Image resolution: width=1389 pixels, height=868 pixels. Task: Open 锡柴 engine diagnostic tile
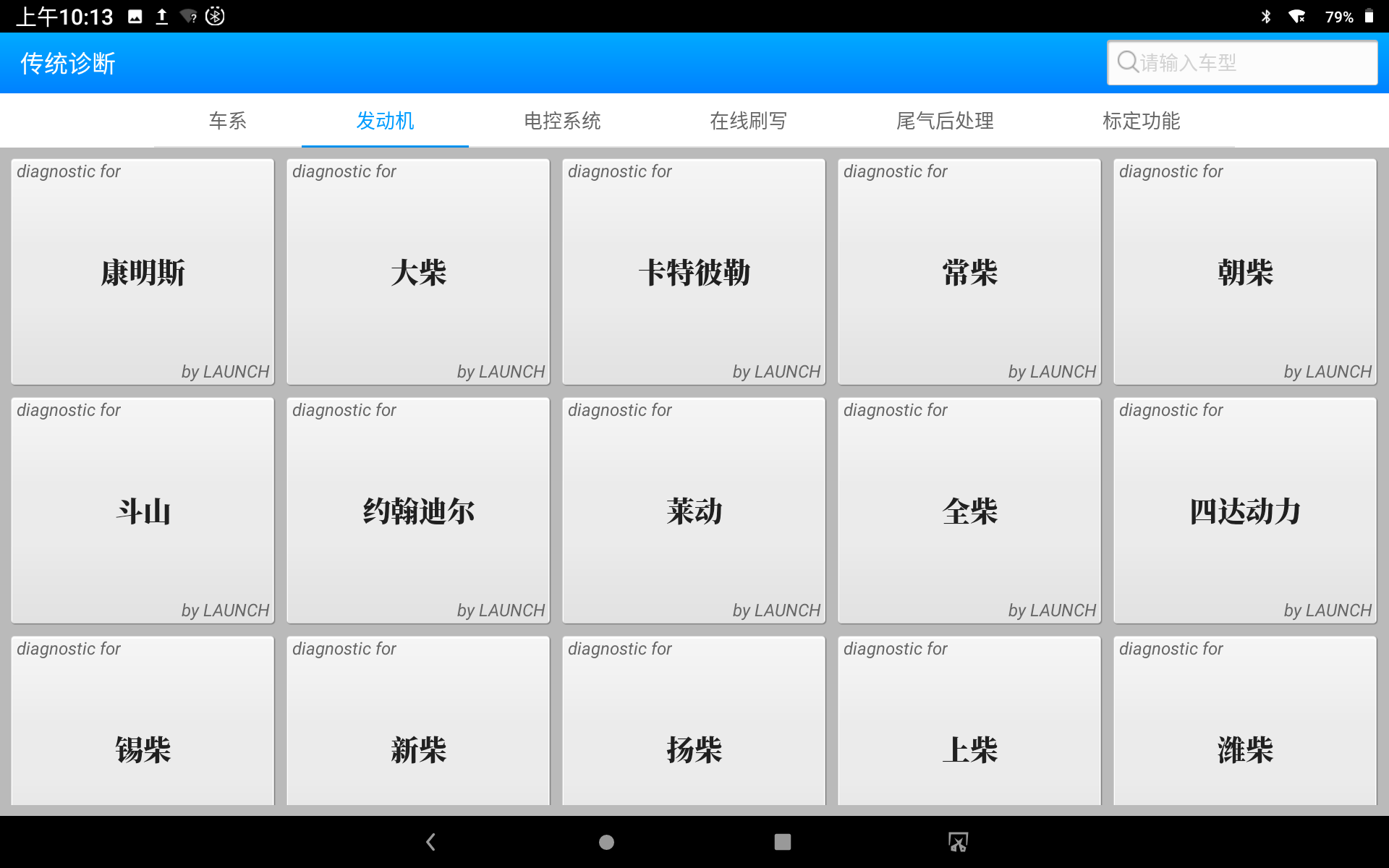[x=143, y=720]
